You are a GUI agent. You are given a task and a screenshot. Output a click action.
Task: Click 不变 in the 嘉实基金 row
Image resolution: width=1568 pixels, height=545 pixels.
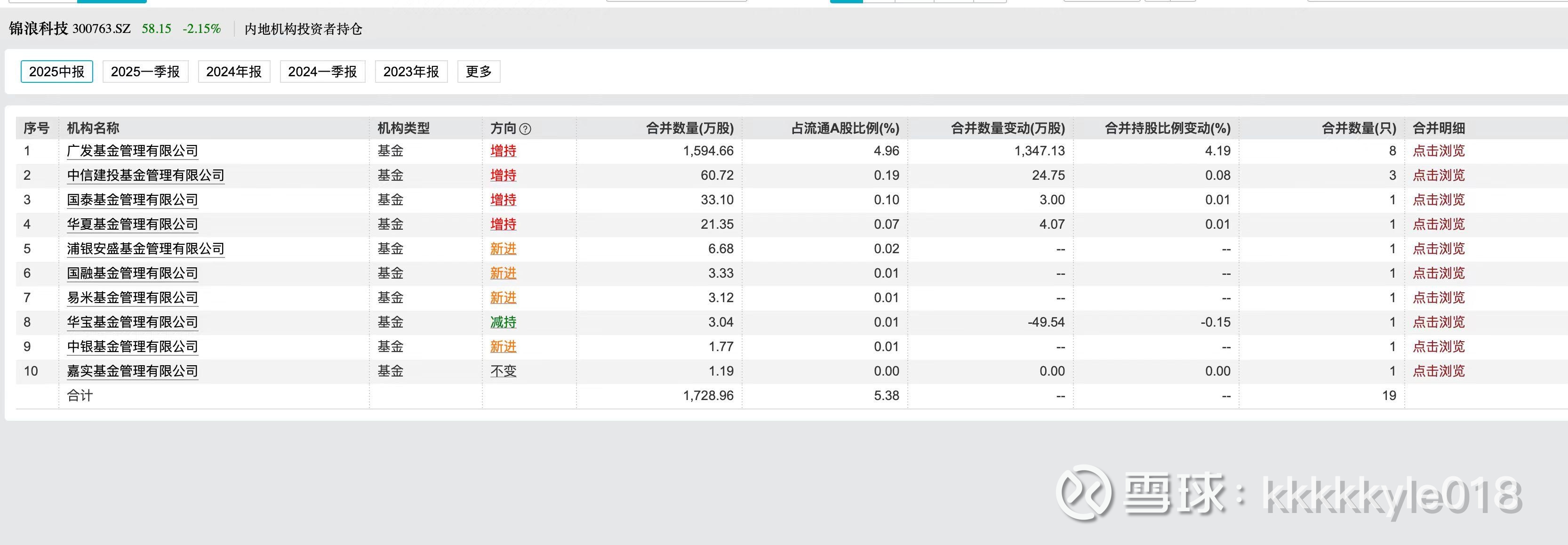point(504,371)
